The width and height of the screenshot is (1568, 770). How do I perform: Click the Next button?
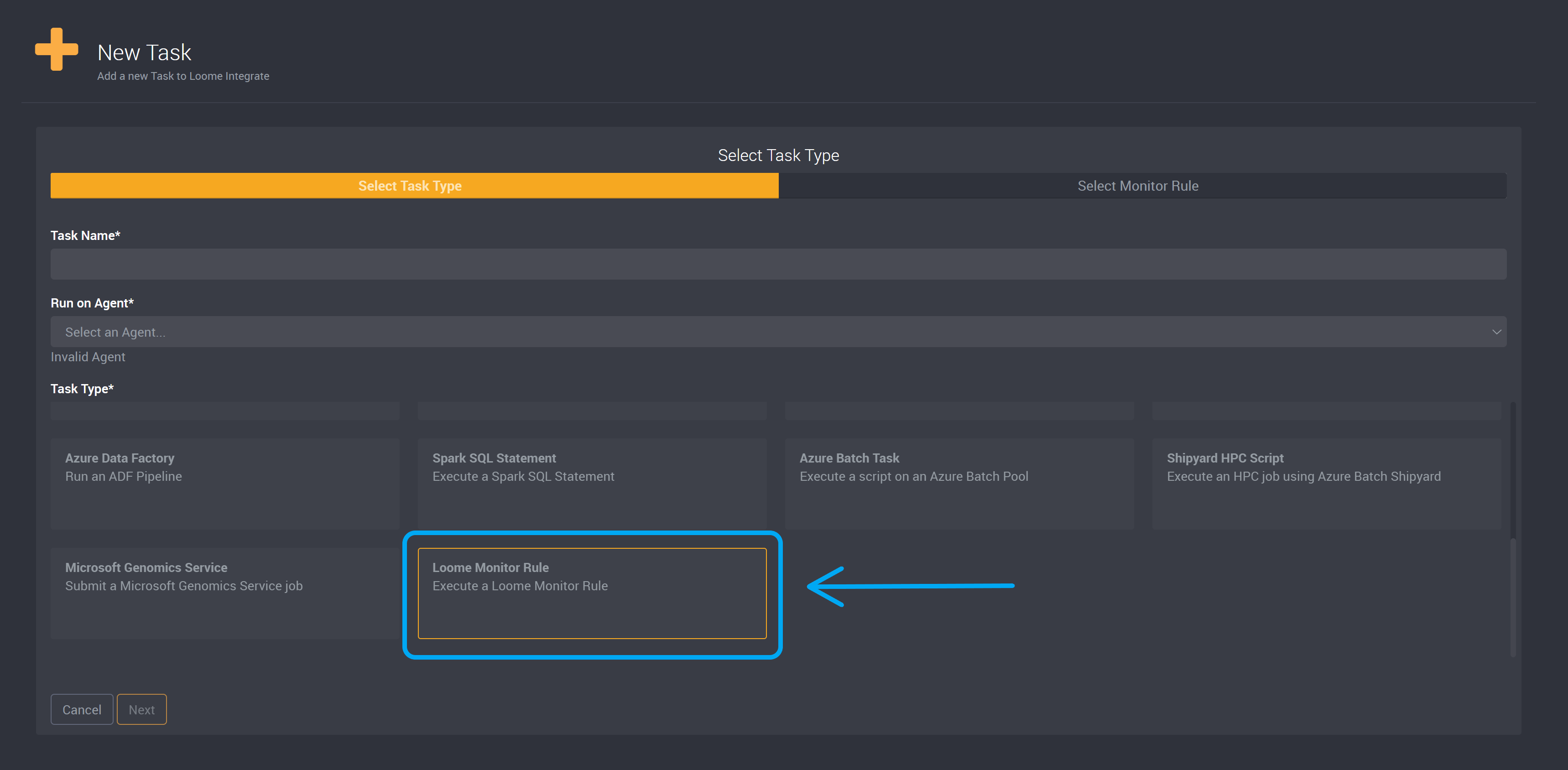pyautogui.click(x=141, y=710)
